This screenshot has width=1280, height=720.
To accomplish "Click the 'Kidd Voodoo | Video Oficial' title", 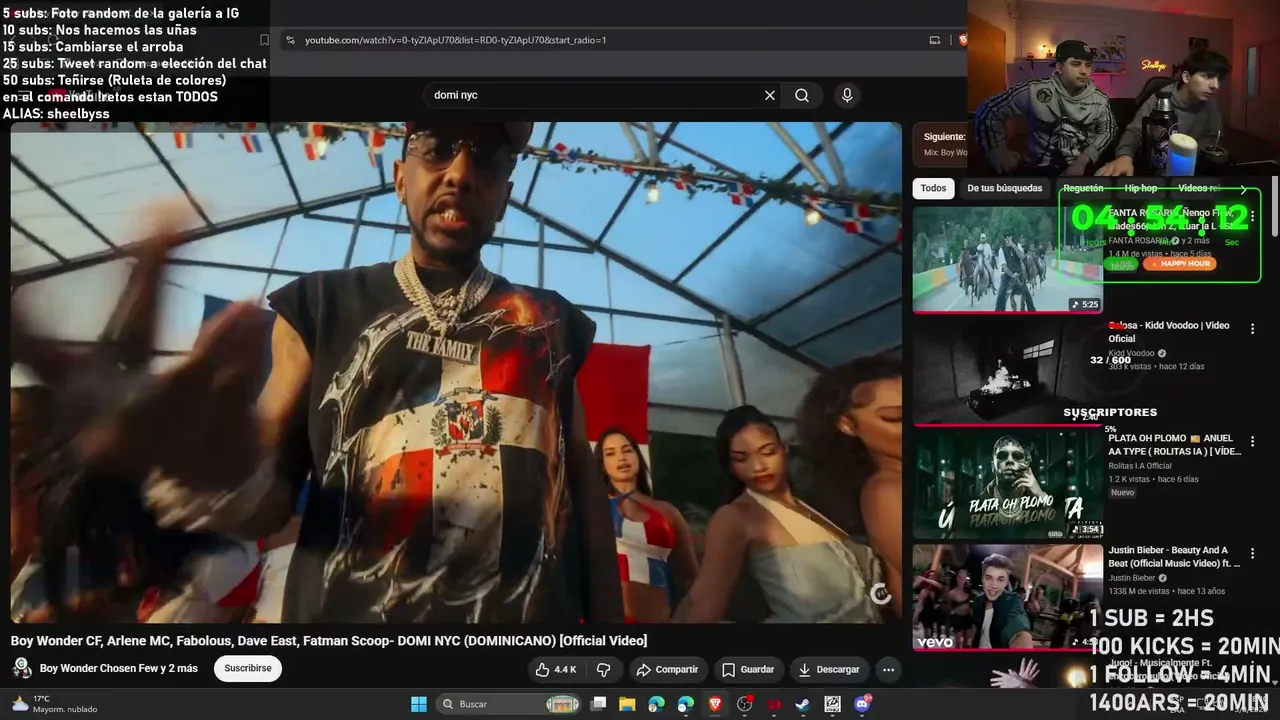I will (1169, 332).
